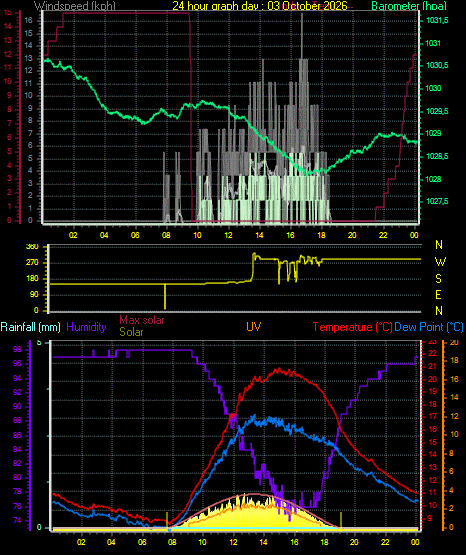466x555 pixels.
Task: Click the 90 wind direction axis value
Action: (34, 295)
